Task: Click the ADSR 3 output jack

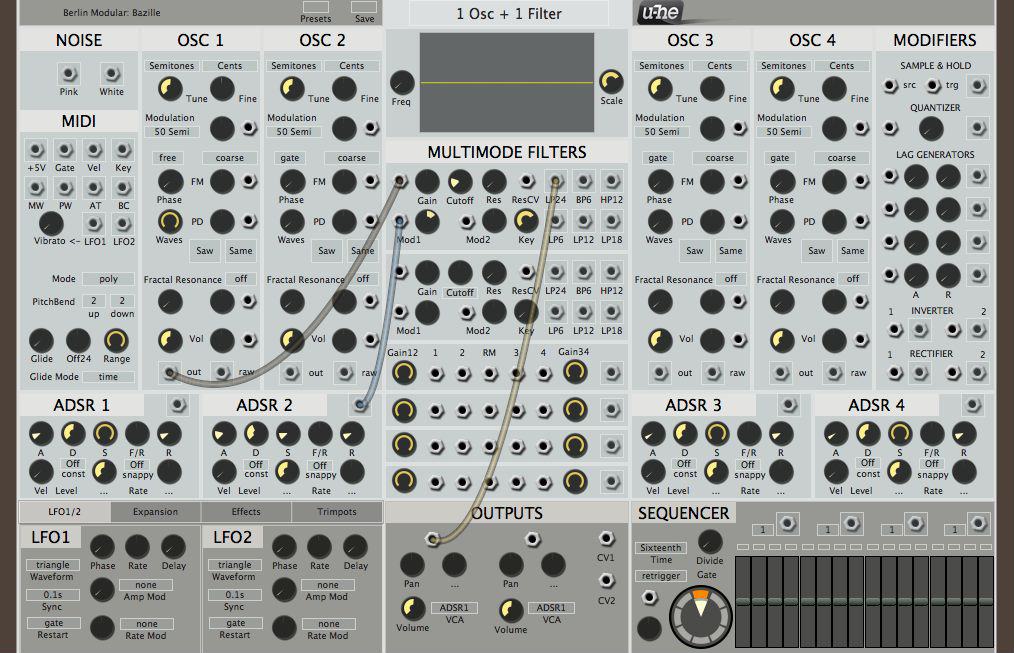Action: point(788,405)
